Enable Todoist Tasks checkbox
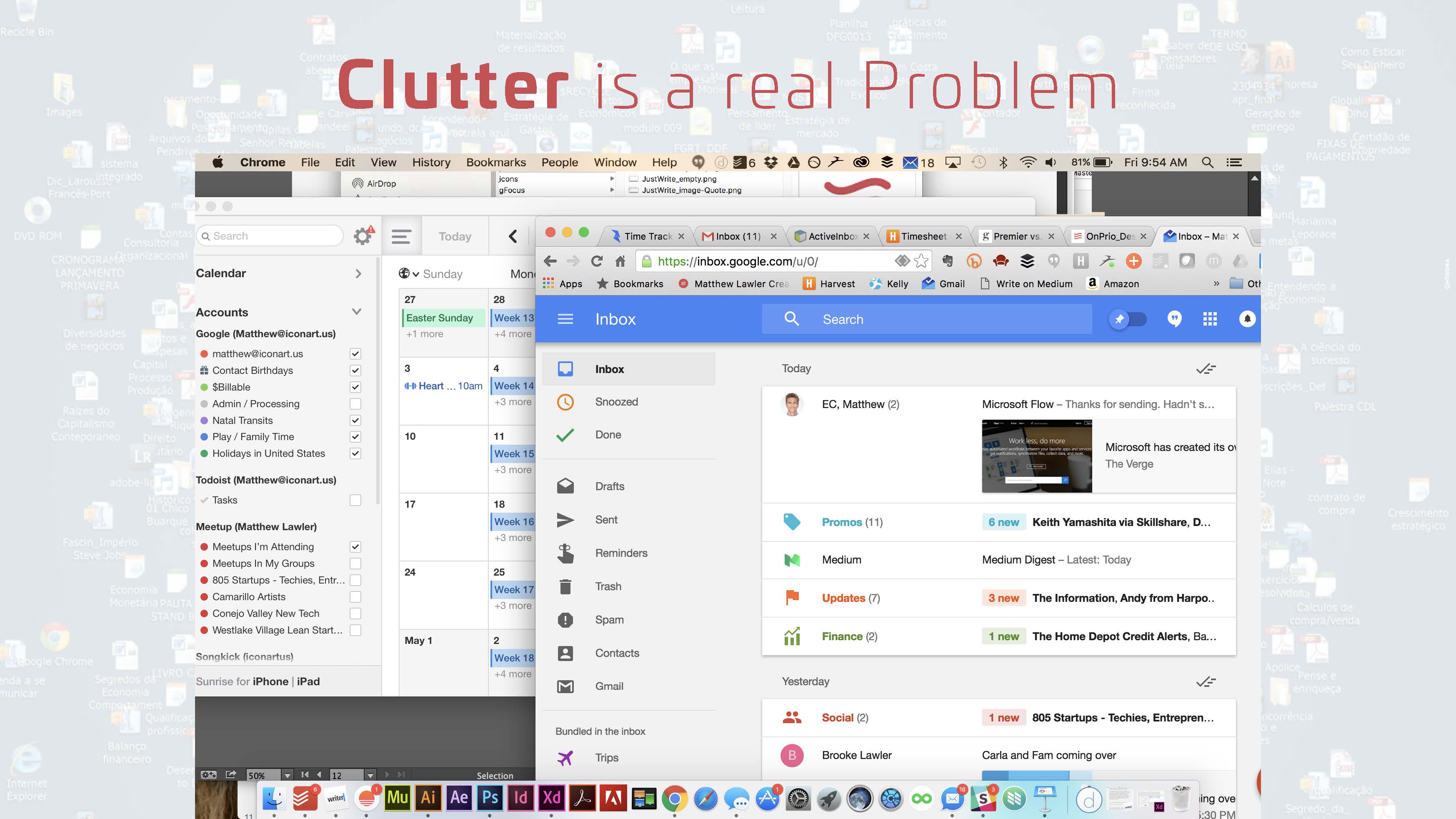The width and height of the screenshot is (1456, 819). (x=355, y=500)
